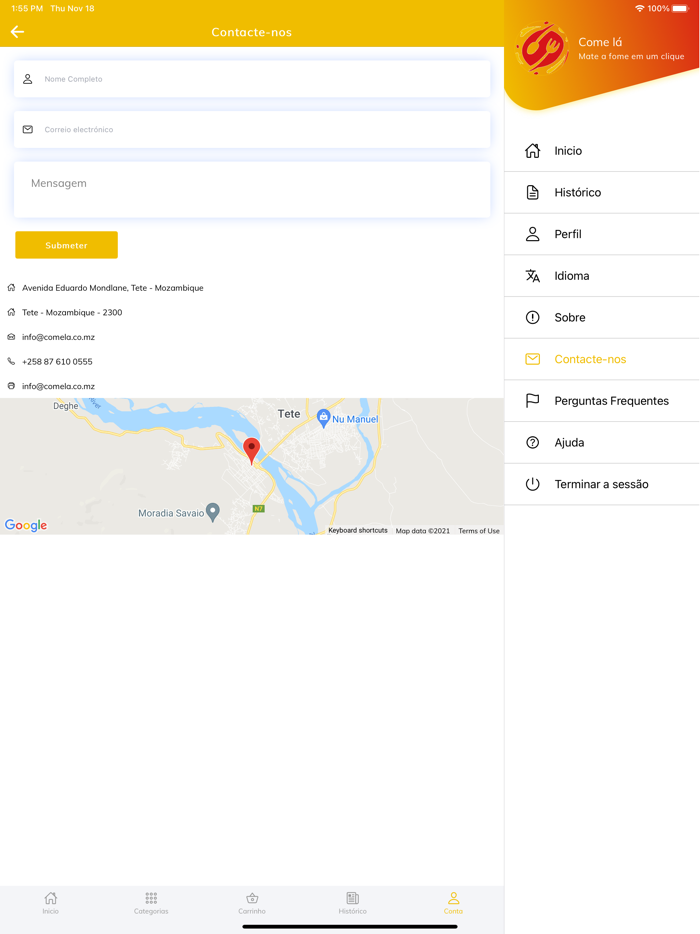The image size is (700, 934).
Task: Open the Conta tab in the bottom bar
Action: (453, 903)
